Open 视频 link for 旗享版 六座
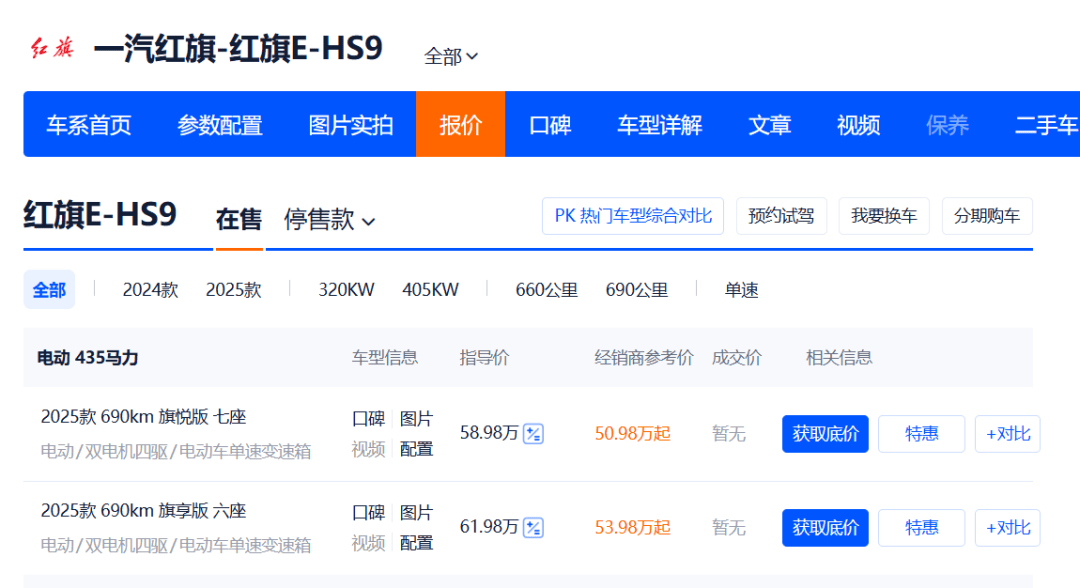 [368, 543]
